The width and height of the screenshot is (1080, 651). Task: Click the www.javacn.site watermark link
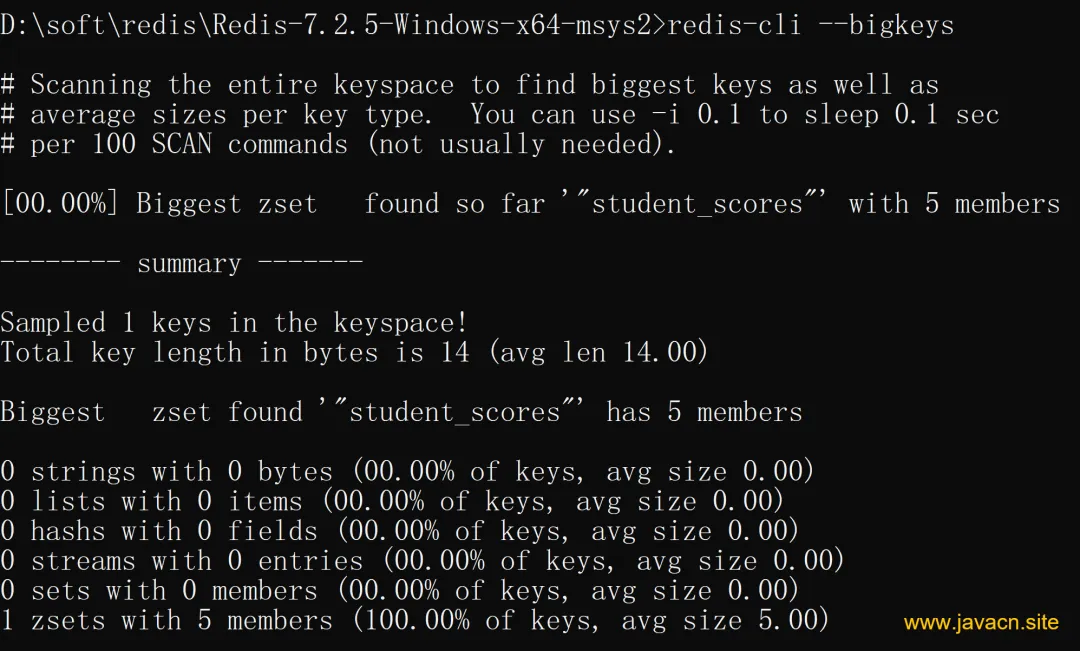pos(980,622)
